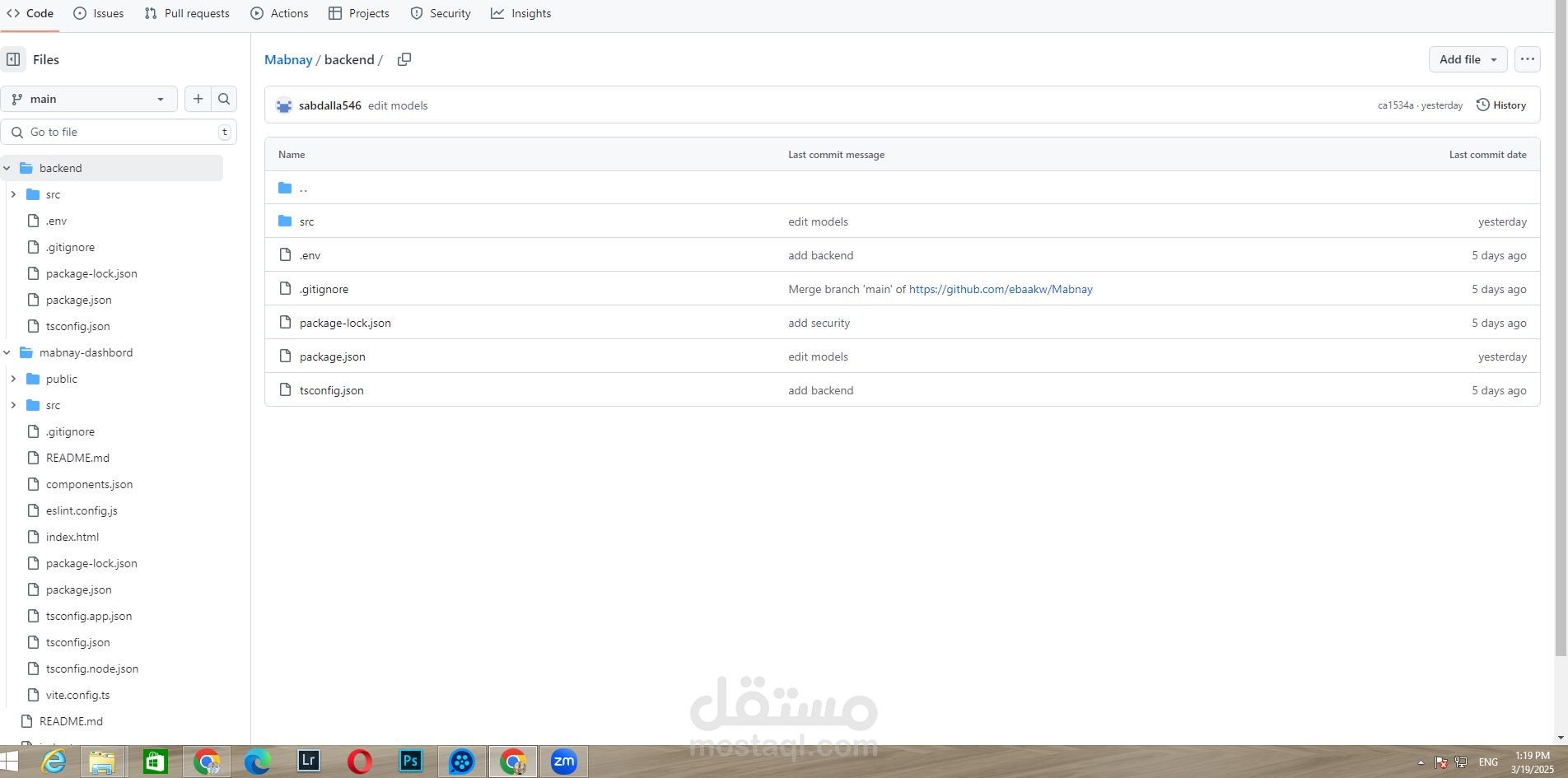This screenshot has height=778, width=1568.
Task: Open the src folder icon in file list
Action: click(284, 221)
